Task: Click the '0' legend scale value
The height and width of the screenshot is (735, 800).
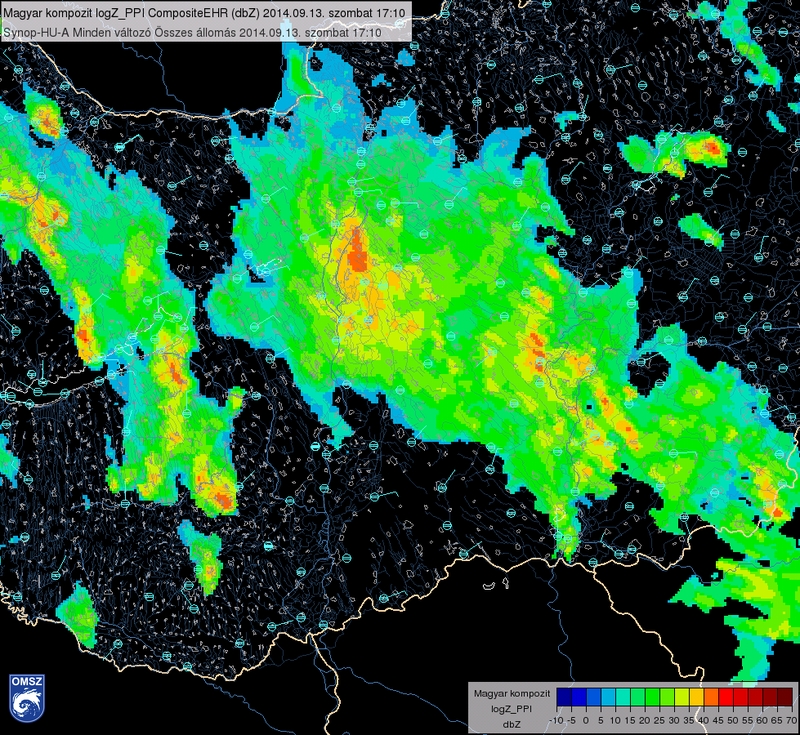Action: coord(586,721)
